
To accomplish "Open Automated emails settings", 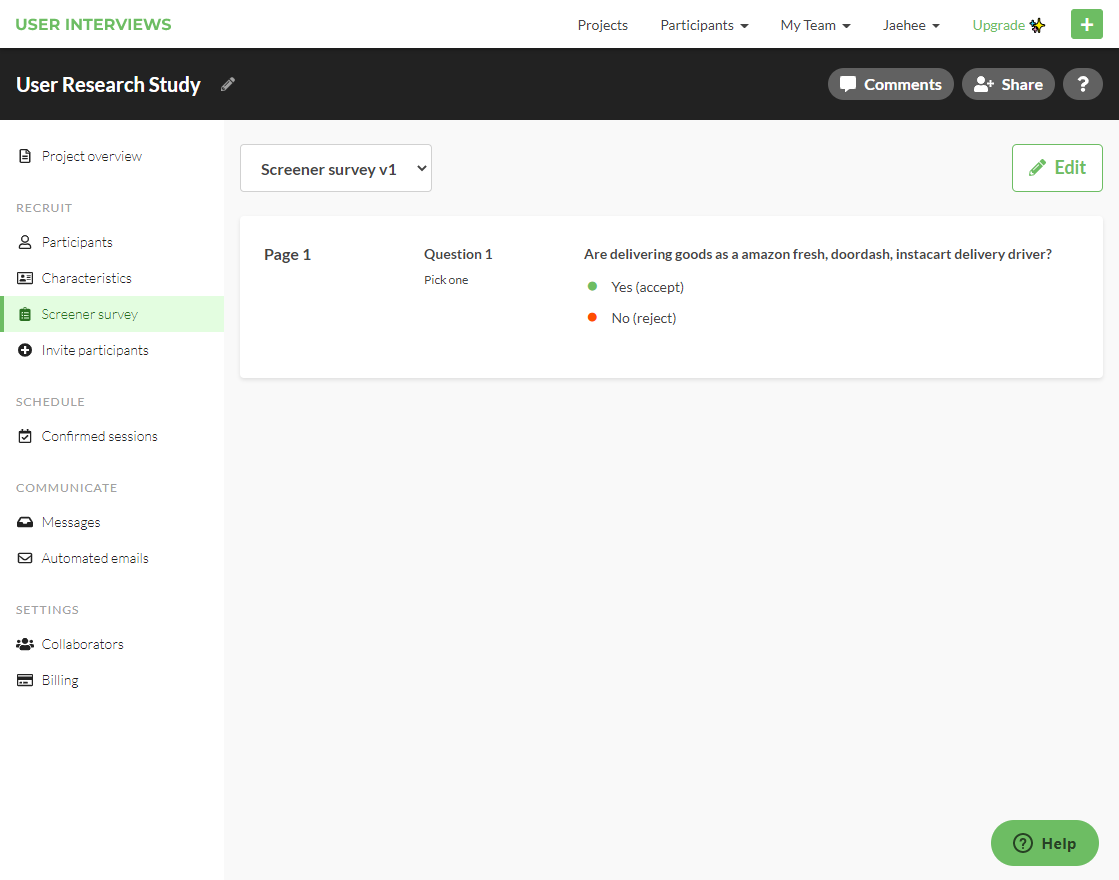I will (112, 558).
